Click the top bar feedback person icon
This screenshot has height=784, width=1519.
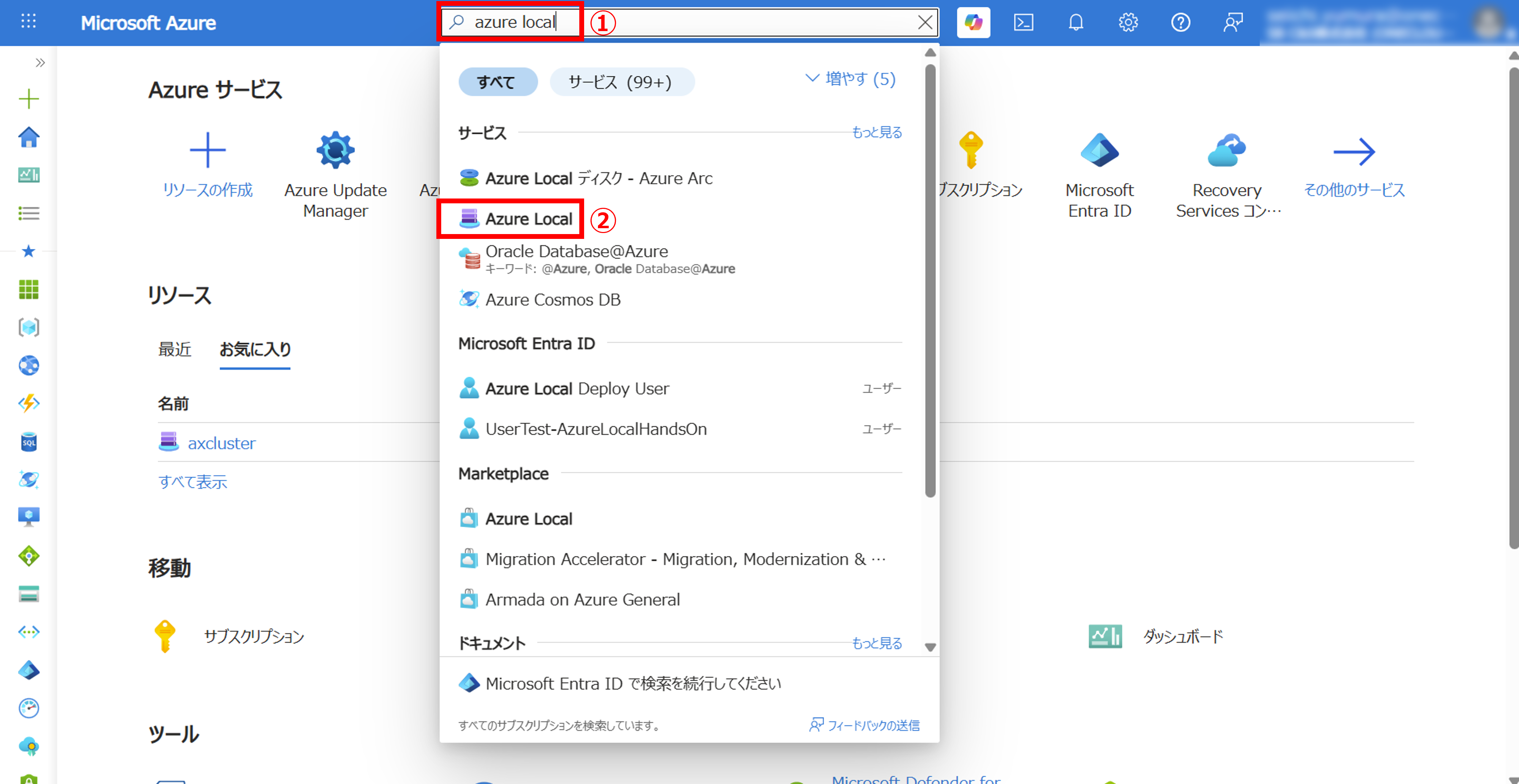1232,22
